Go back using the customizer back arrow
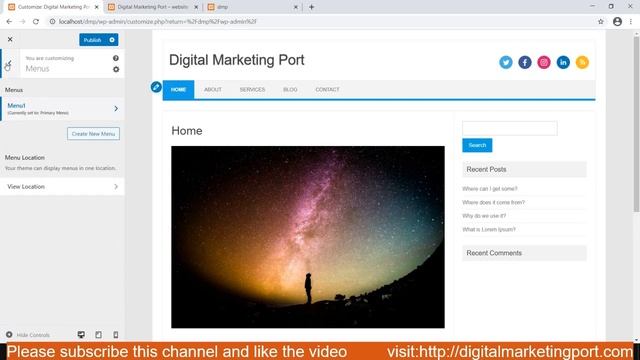The width and height of the screenshot is (640, 360). 9,64
